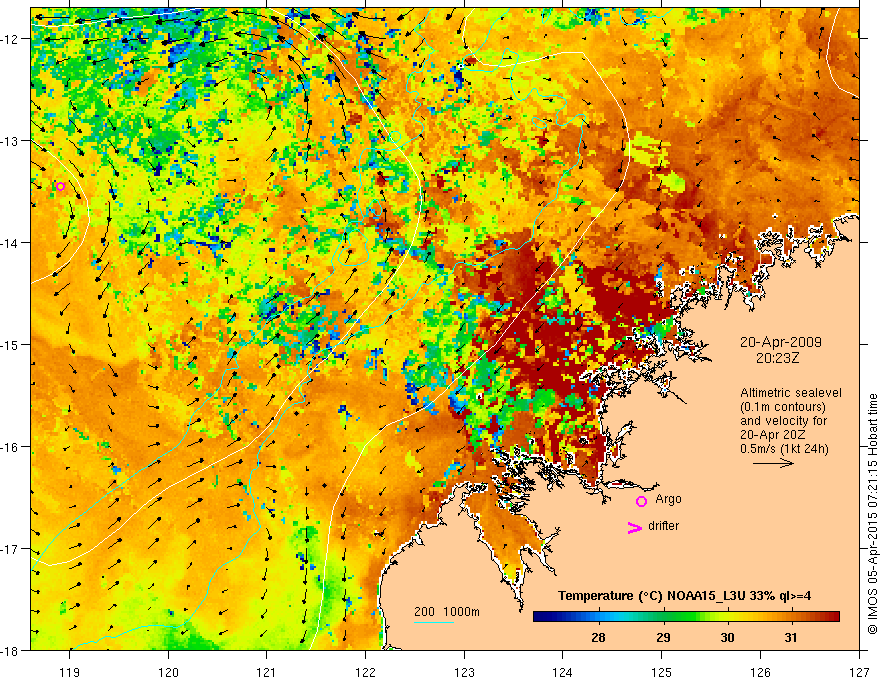Screen dimensions: 880x680
Task: Click the velocity scale reference arrow
Action: point(773,463)
